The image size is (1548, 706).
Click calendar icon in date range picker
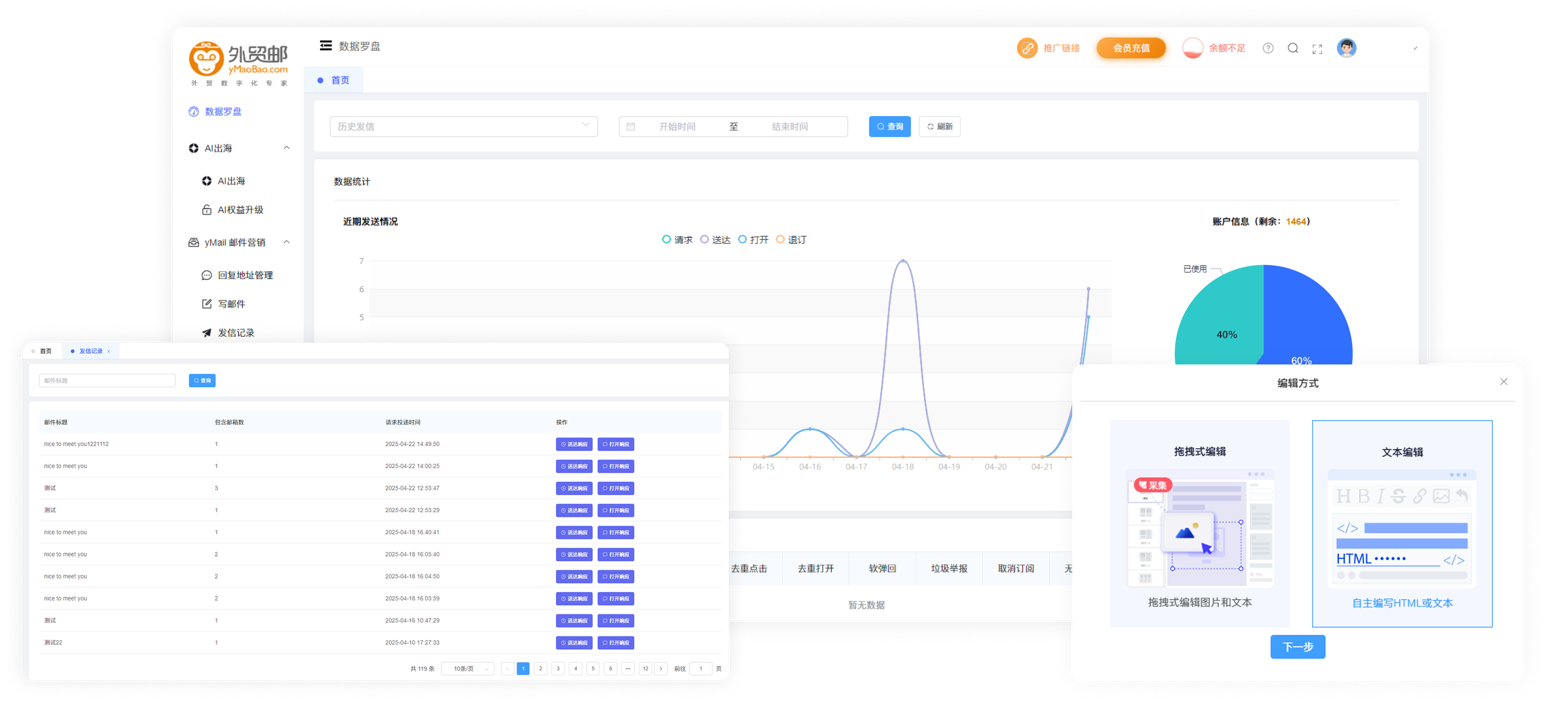631,127
